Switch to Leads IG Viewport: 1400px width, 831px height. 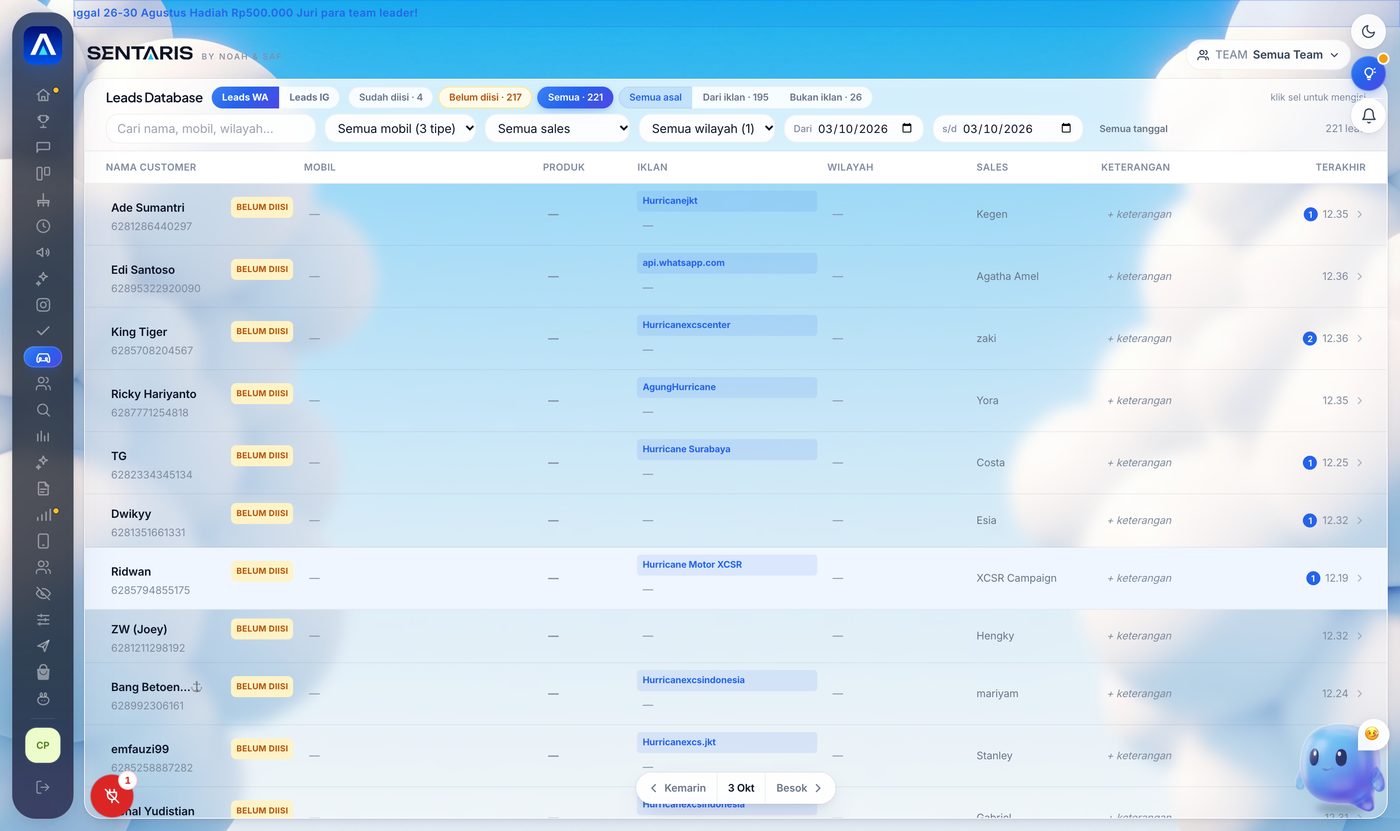(x=309, y=97)
